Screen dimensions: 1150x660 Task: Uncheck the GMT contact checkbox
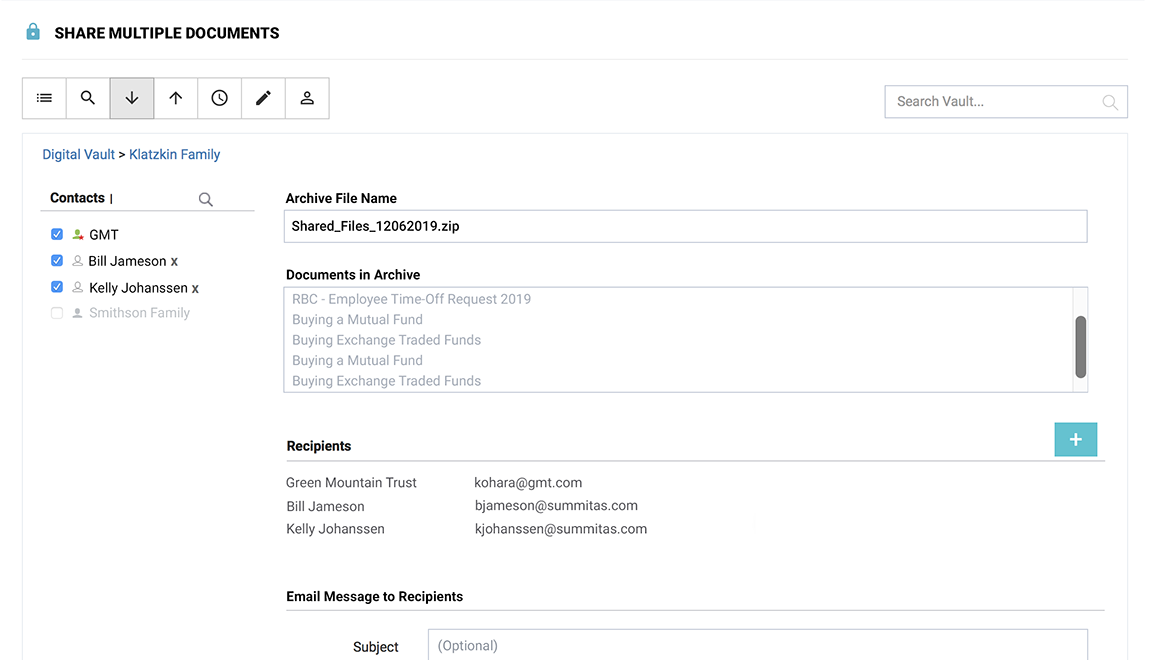(57, 234)
